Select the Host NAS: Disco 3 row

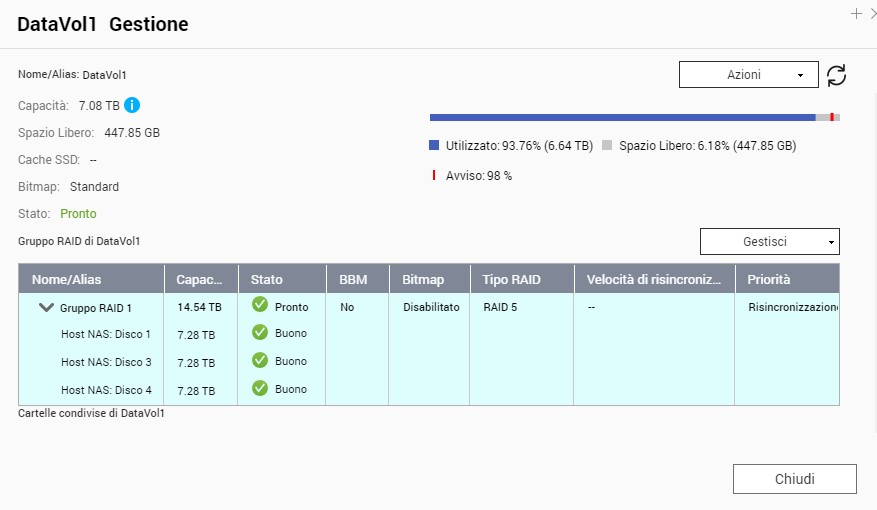pyautogui.click(x=106, y=362)
